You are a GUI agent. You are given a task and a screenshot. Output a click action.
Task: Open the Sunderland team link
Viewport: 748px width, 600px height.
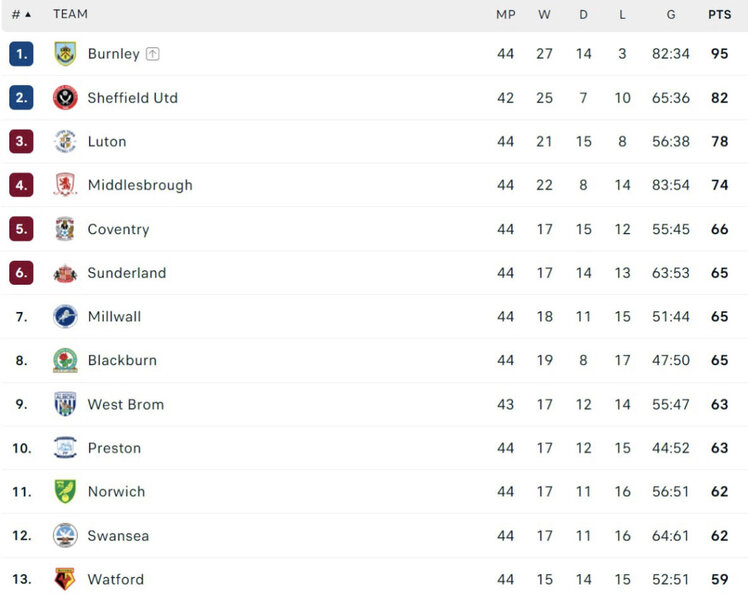point(127,273)
